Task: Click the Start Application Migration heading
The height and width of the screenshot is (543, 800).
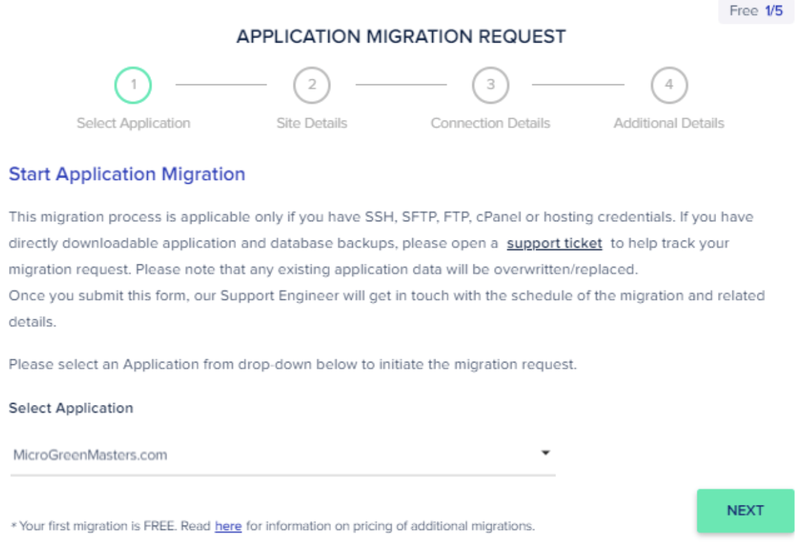Action: [x=127, y=174]
